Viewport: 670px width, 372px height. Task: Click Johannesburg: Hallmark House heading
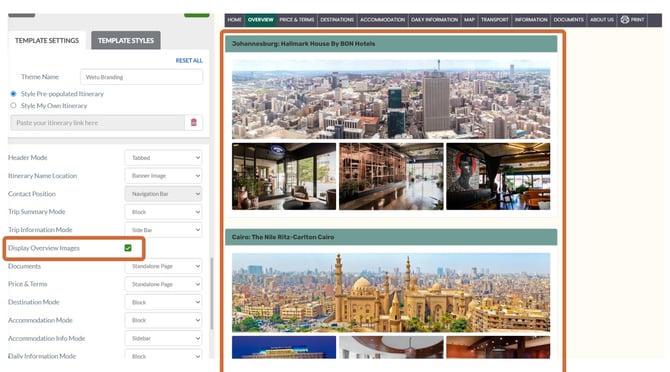coord(303,44)
